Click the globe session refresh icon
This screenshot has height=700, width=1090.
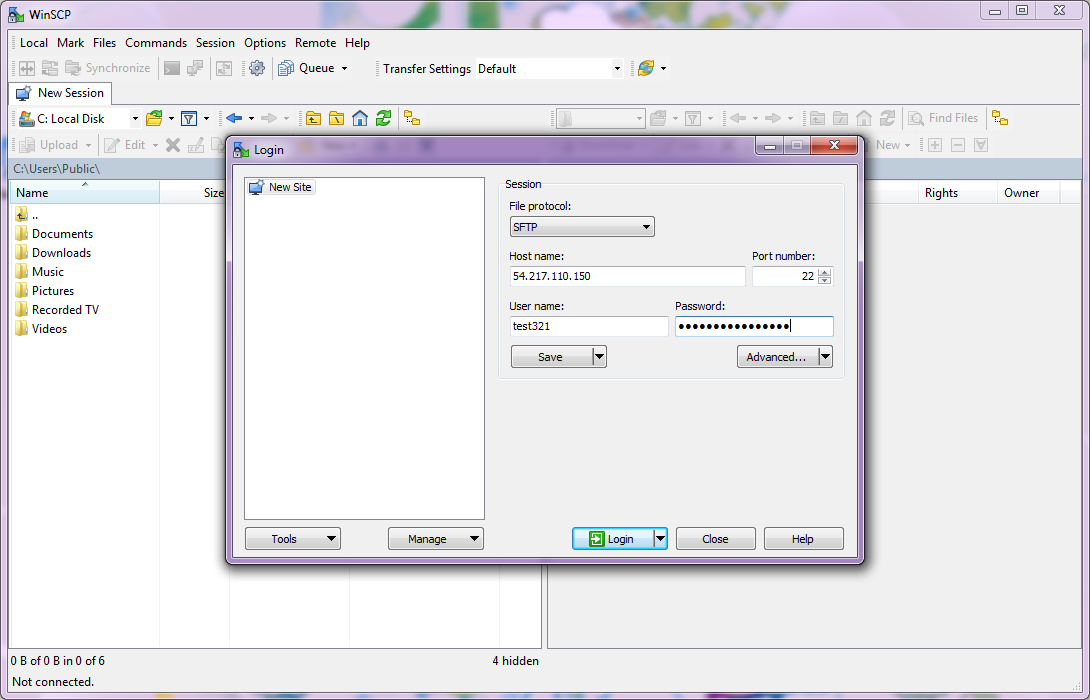tap(646, 68)
